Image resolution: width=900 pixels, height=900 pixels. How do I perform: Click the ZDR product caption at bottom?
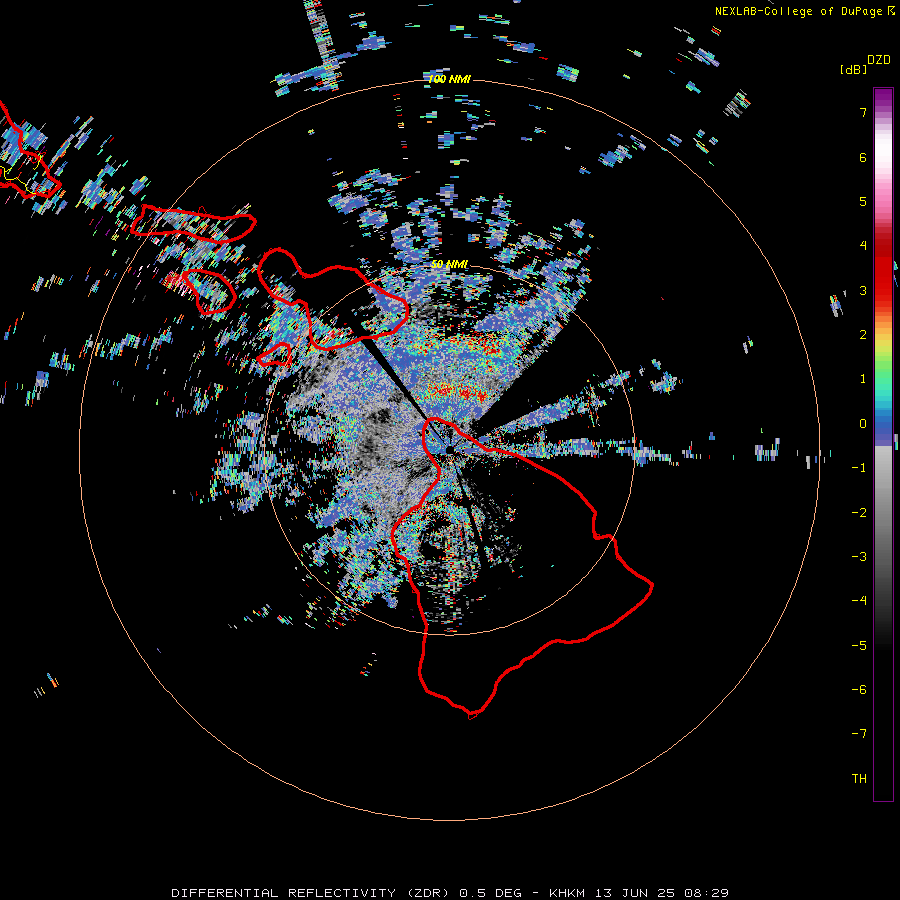pyautogui.click(x=450, y=893)
